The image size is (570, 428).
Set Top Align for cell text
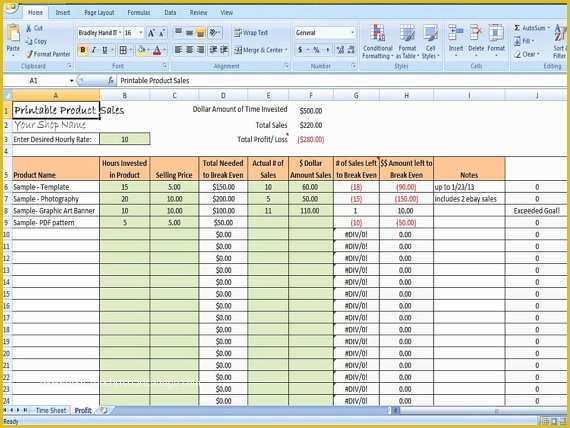coord(178,33)
